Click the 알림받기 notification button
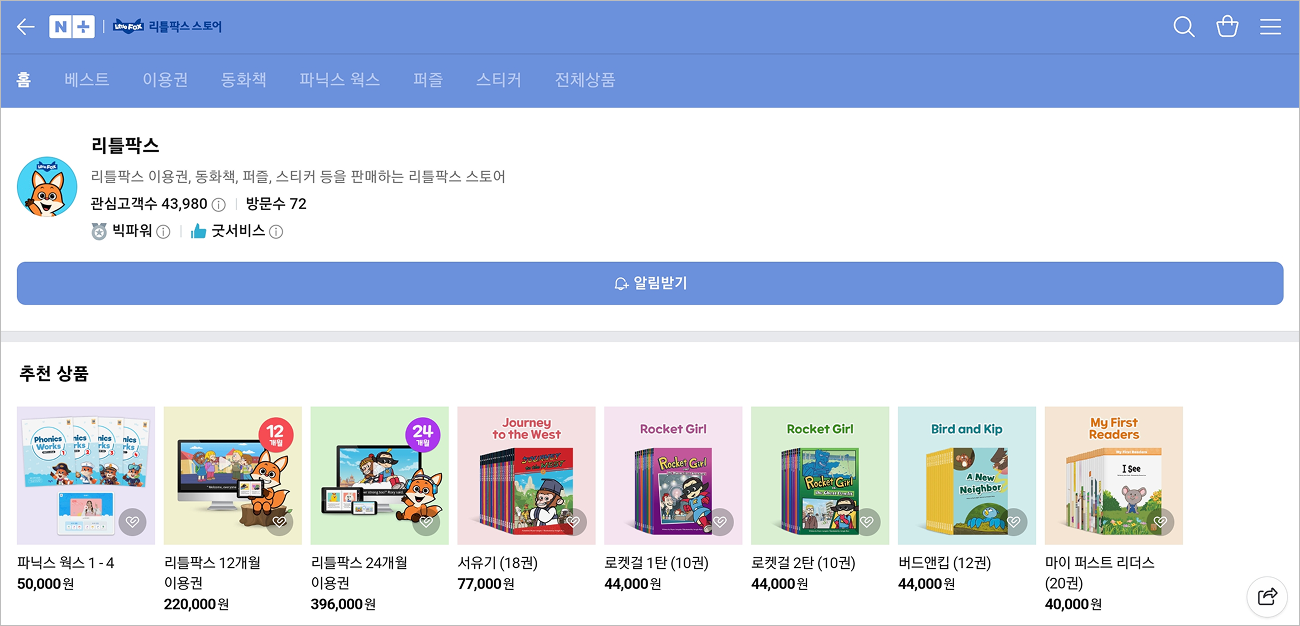 650,283
